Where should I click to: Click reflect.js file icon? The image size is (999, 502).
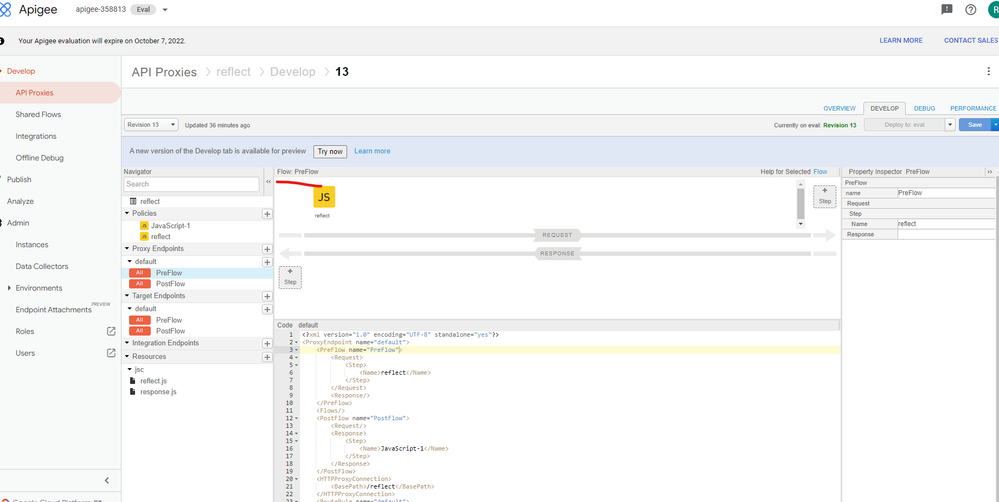click(x=133, y=380)
